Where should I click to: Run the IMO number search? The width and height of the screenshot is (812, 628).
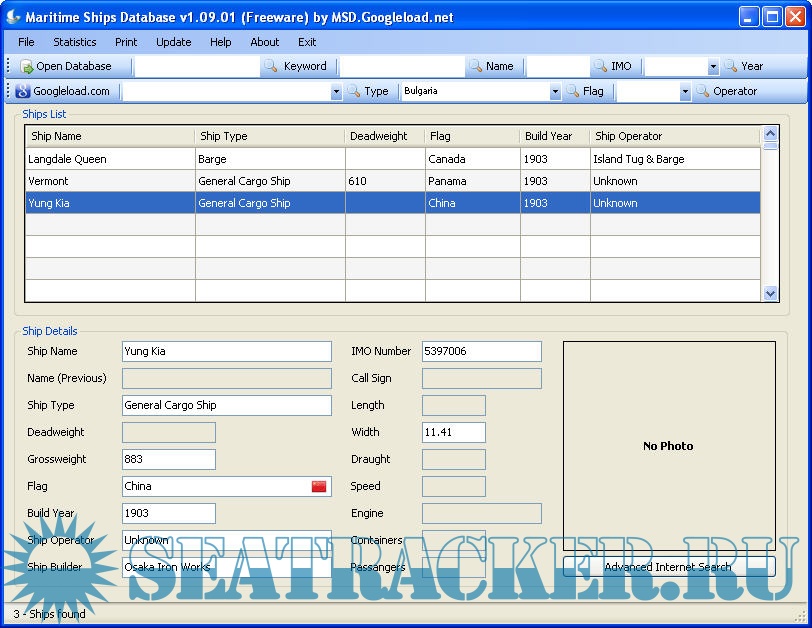[612, 66]
